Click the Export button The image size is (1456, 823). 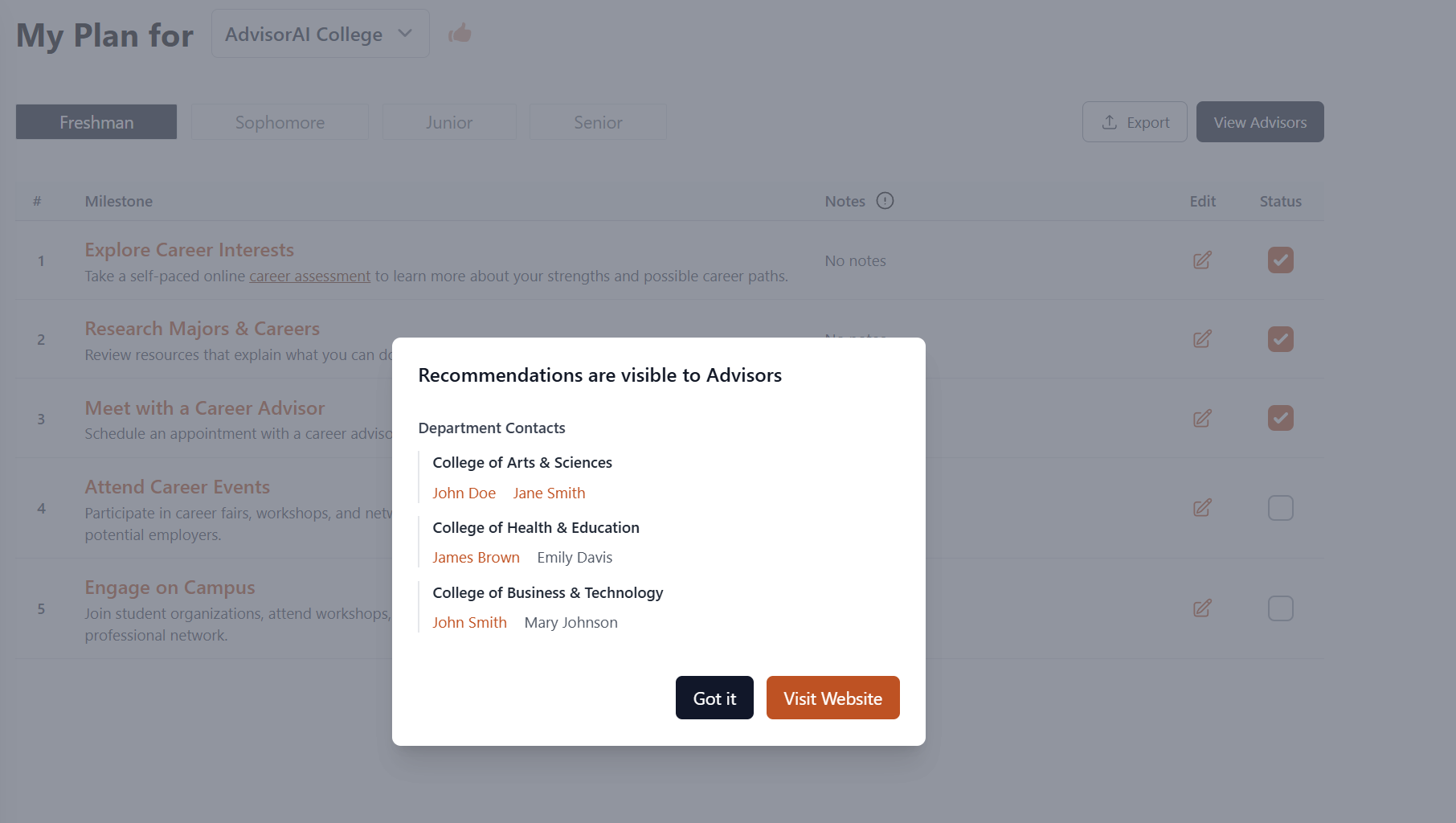pos(1135,122)
